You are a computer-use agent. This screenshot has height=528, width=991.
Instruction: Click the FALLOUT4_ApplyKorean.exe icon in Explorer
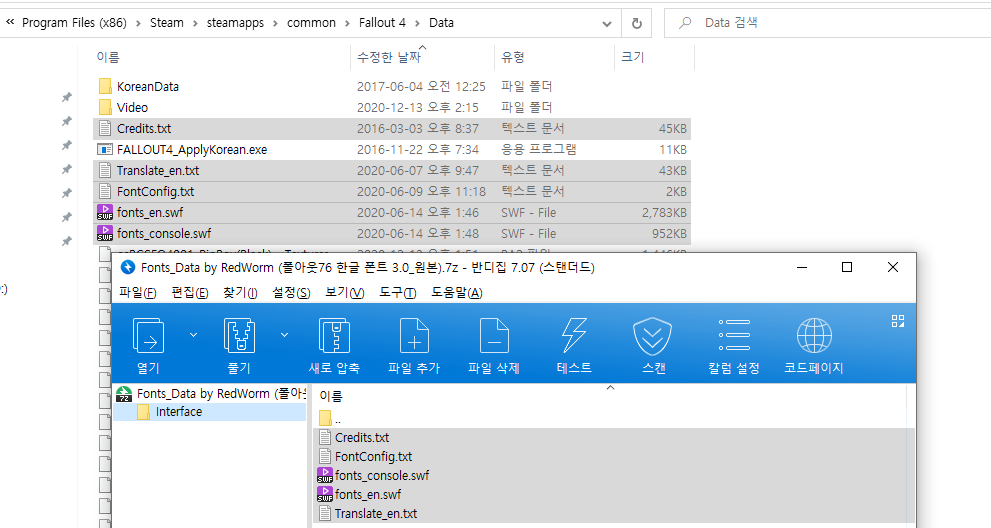105,149
